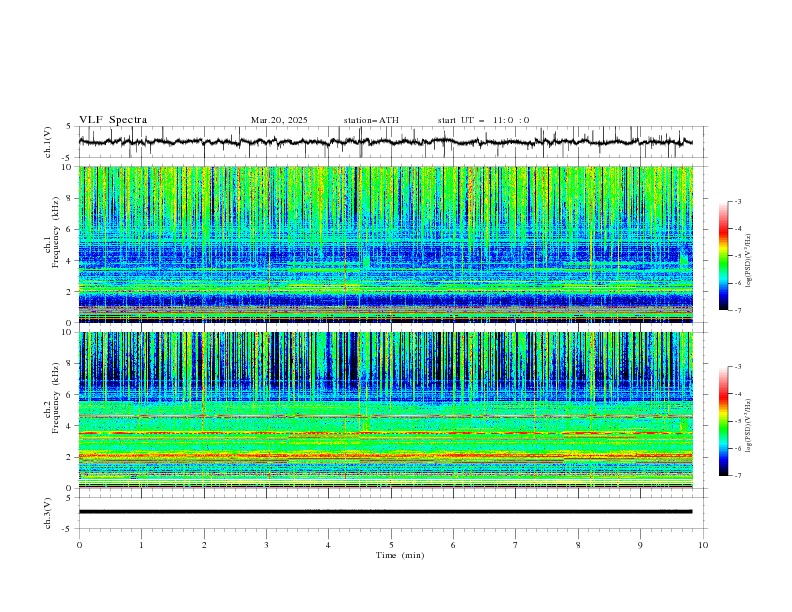Click the date 'Mar.20, 2025'

(279, 120)
